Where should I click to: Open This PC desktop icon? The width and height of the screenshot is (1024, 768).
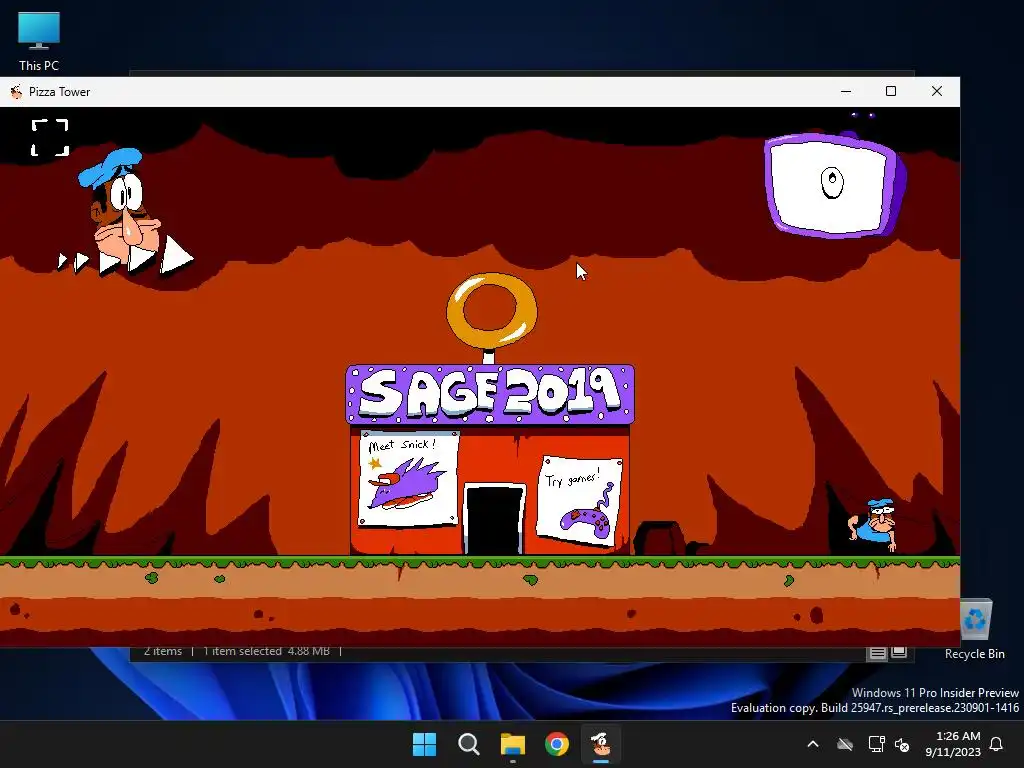(39, 41)
